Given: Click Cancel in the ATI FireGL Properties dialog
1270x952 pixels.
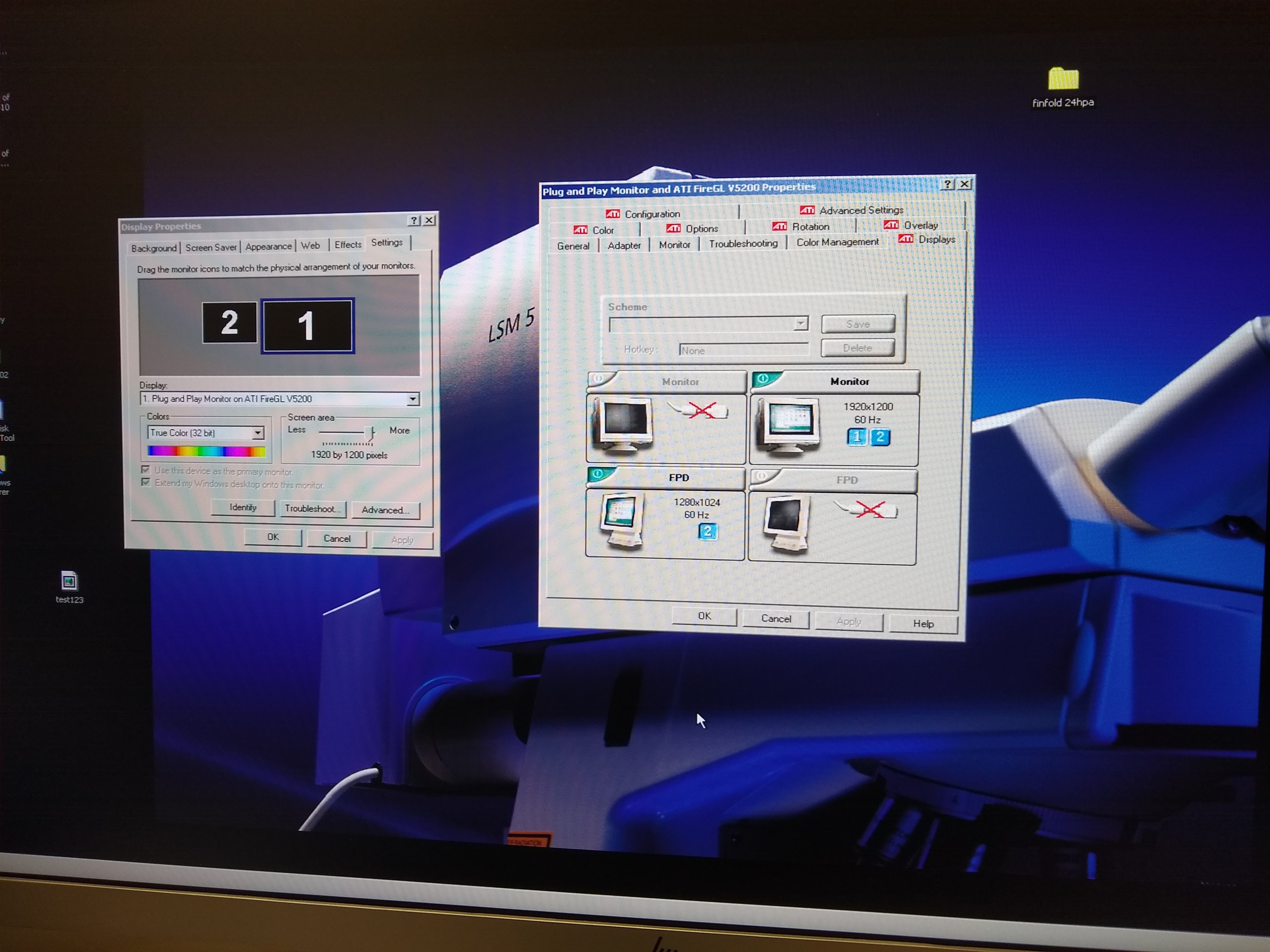Looking at the screenshot, I should point(776,618).
